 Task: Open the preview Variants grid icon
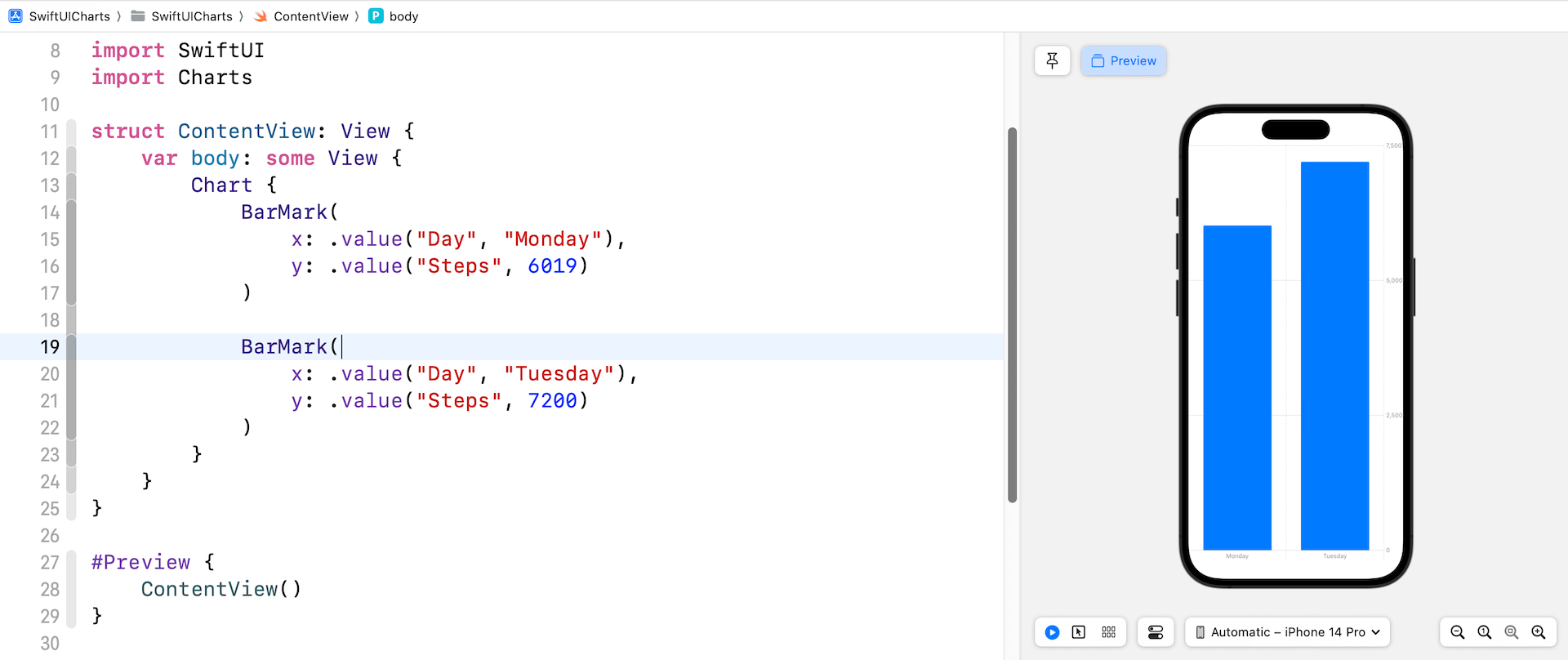(x=1108, y=632)
